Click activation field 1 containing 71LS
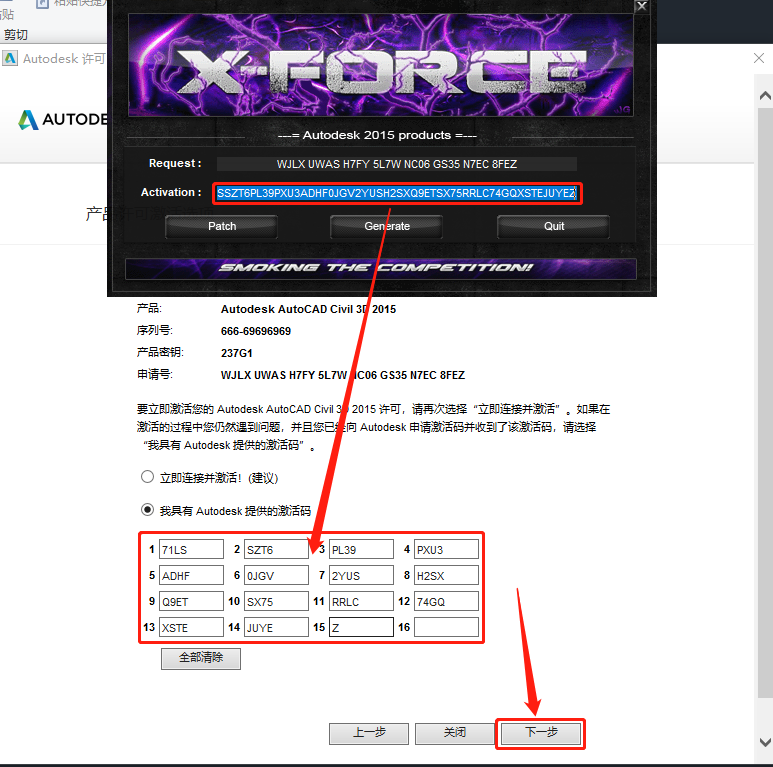773x767 pixels. point(191,549)
